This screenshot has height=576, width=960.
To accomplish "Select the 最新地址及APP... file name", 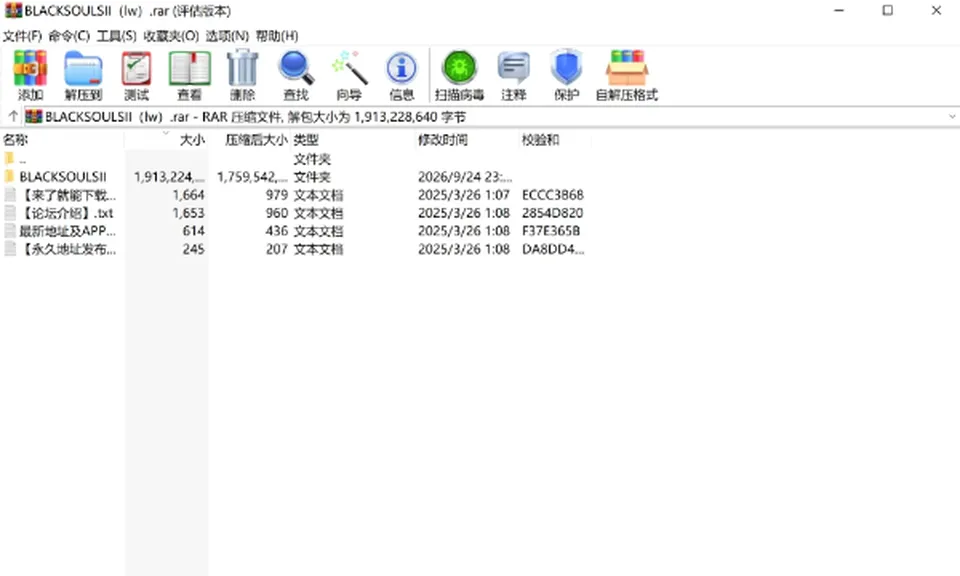I will click(67, 231).
